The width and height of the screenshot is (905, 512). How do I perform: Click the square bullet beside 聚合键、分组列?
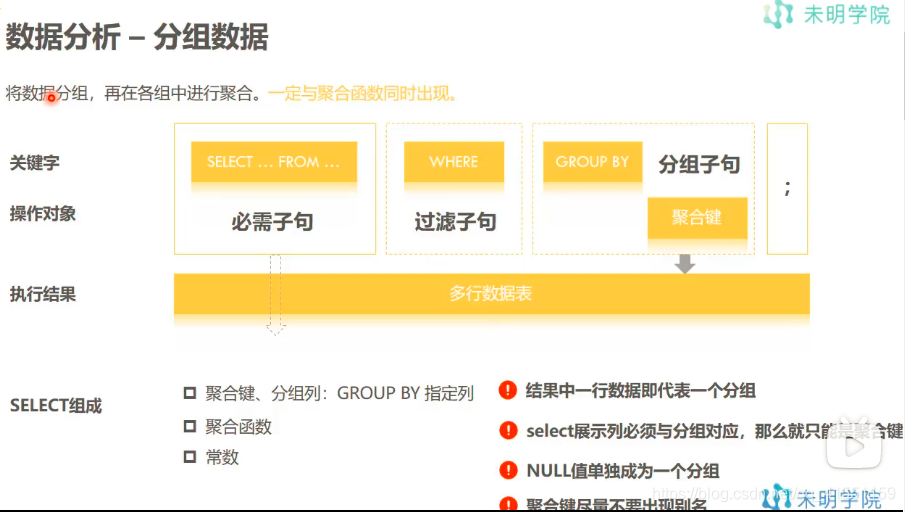[x=190, y=394]
